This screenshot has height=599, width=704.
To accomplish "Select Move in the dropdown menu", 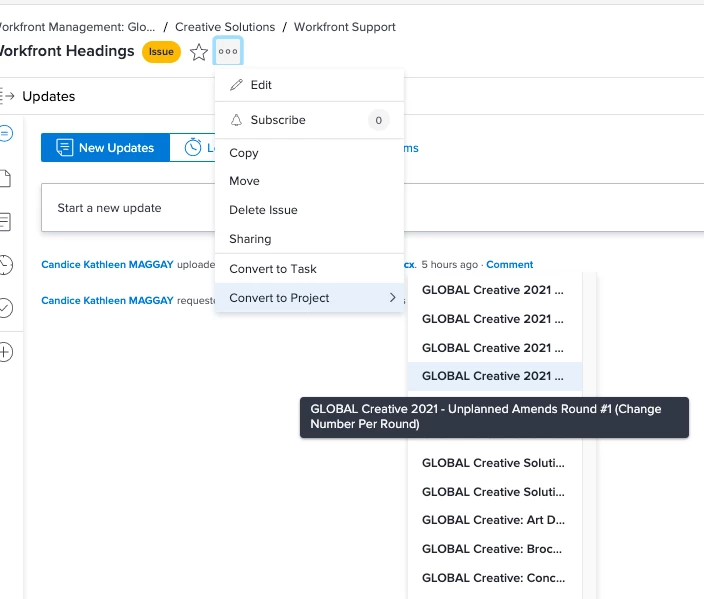I will tap(309, 181).
